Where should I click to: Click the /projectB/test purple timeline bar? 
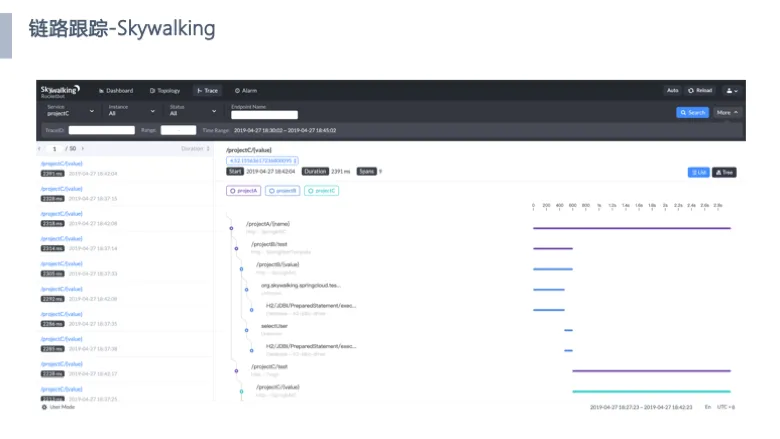[x=553, y=249]
